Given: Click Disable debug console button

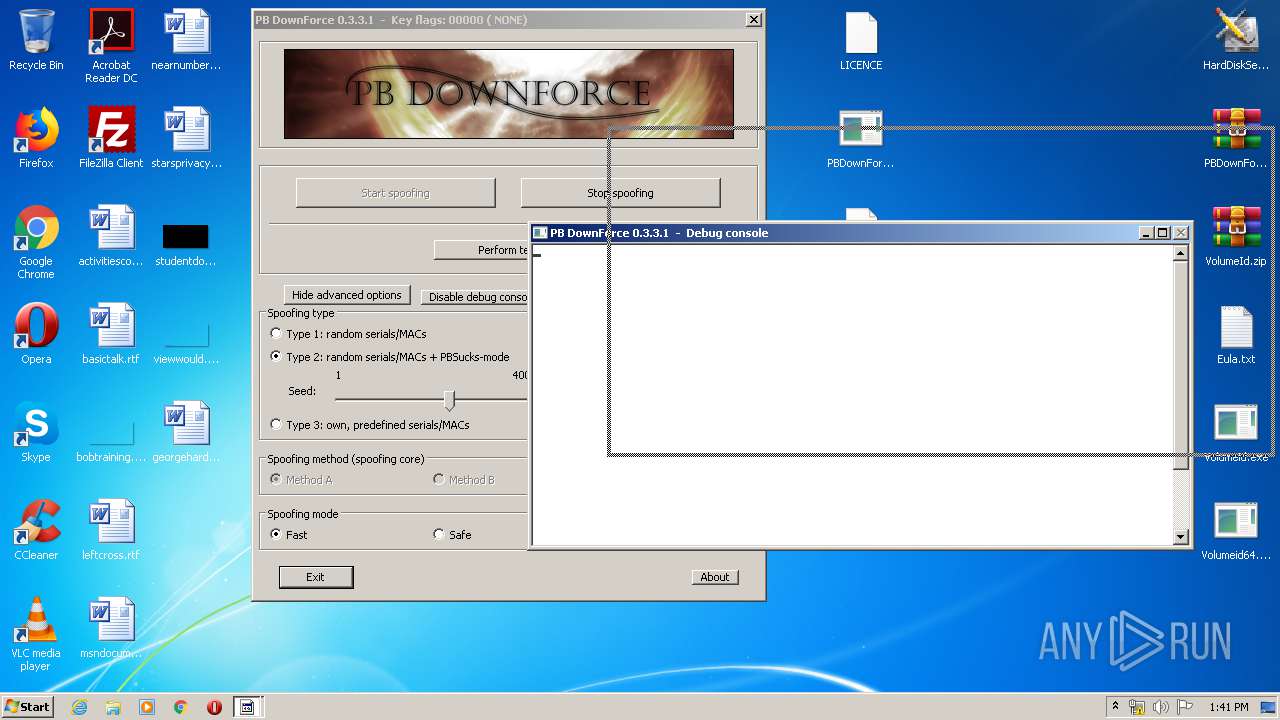Looking at the screenshot, I should (474, 297).
